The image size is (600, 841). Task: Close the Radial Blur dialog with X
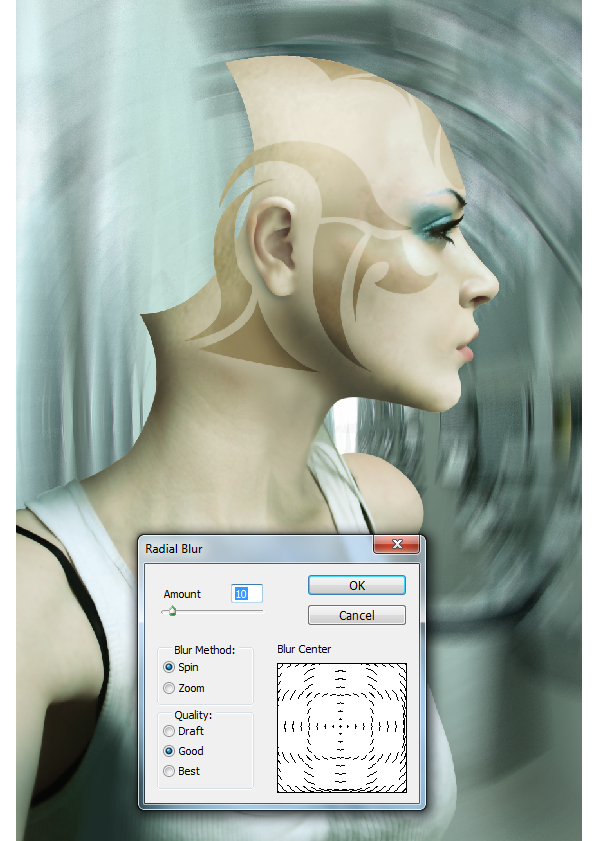[396, 544]
